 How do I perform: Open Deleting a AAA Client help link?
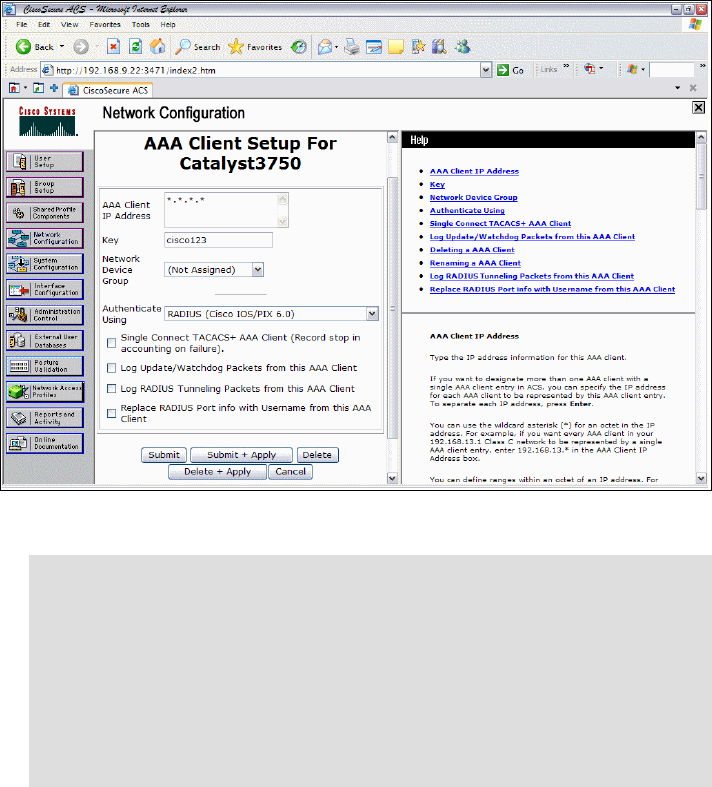472,249
